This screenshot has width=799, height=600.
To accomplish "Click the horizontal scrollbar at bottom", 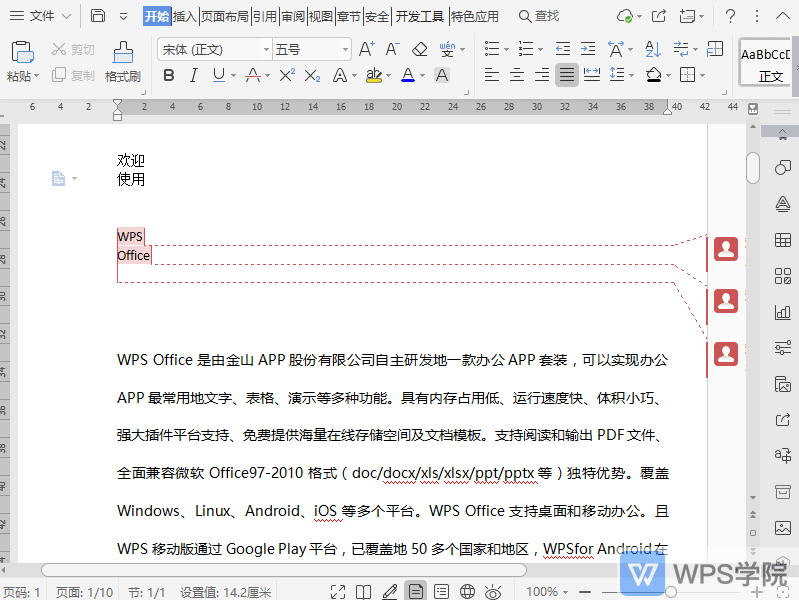I will point(280,570).
